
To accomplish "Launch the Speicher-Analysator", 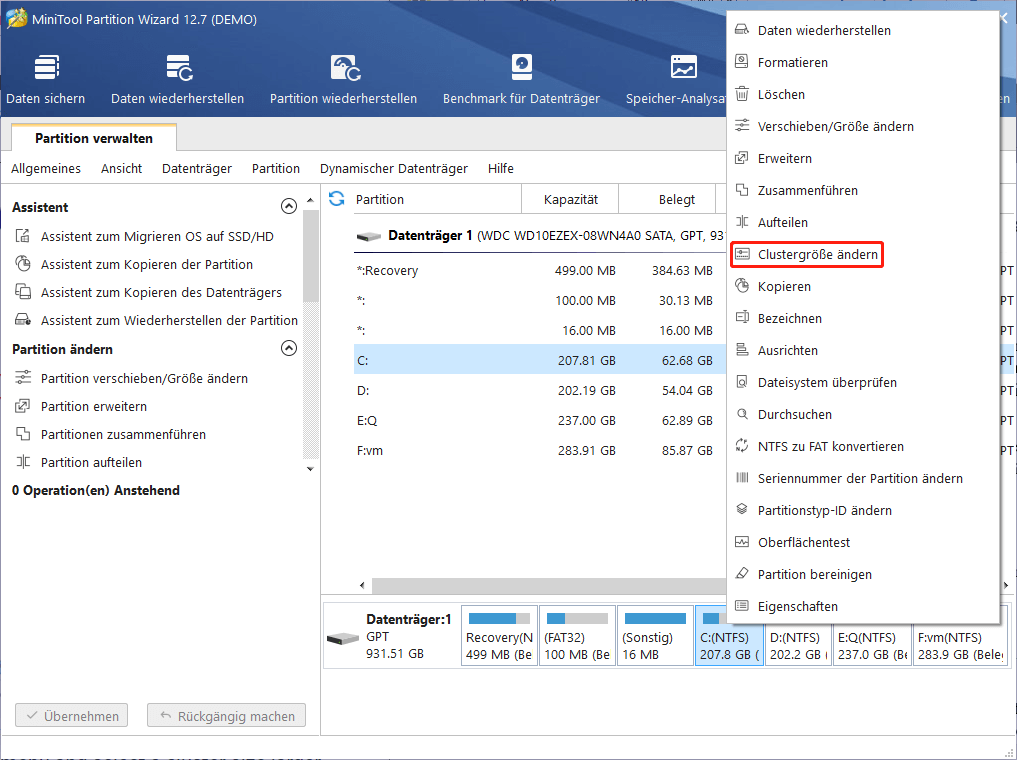I will [684, 75].
